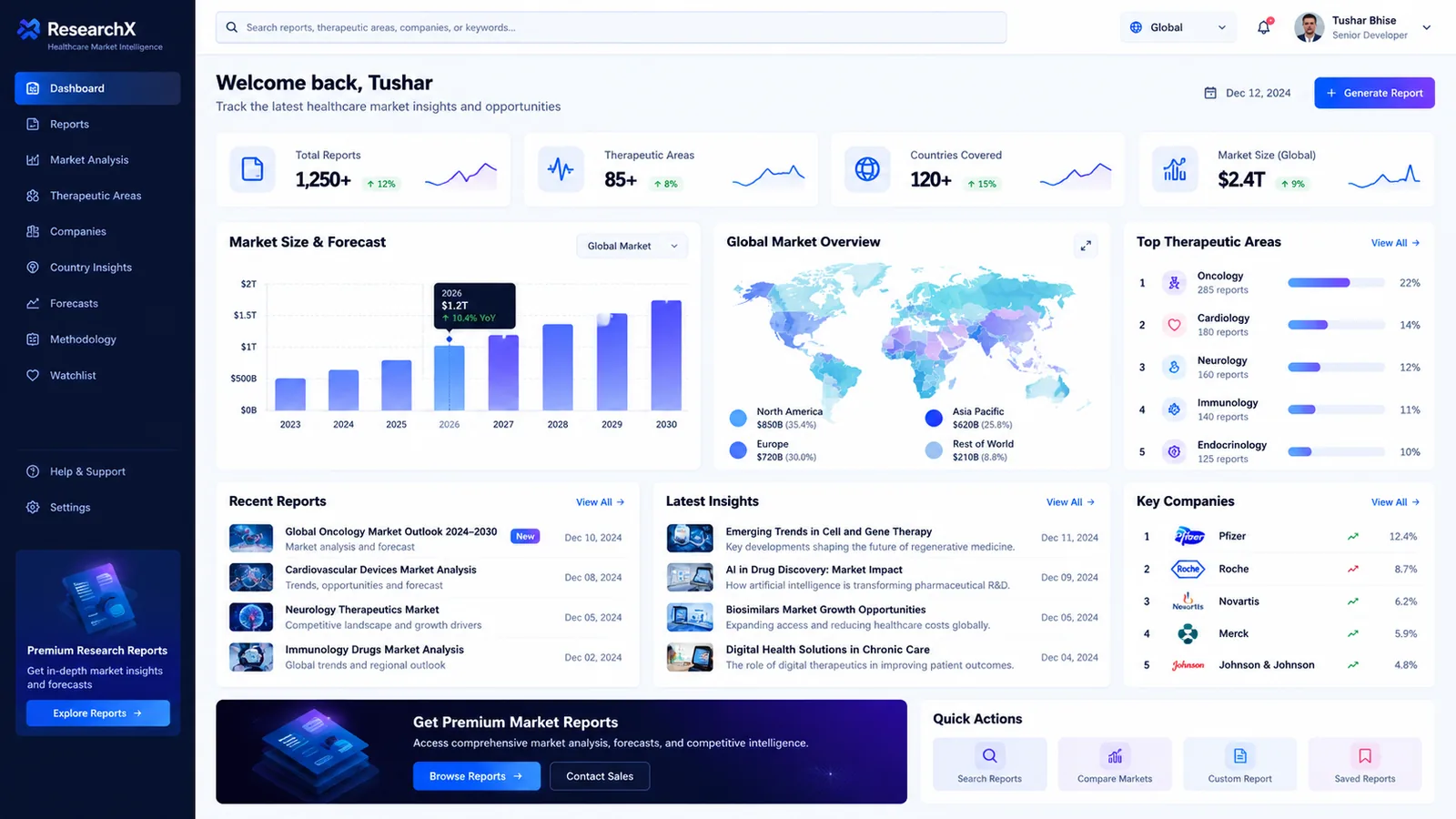This screenshot has height=819, width=1456.
Task: Click the Therapeutic Areas pulse icon
Action: 561,169
